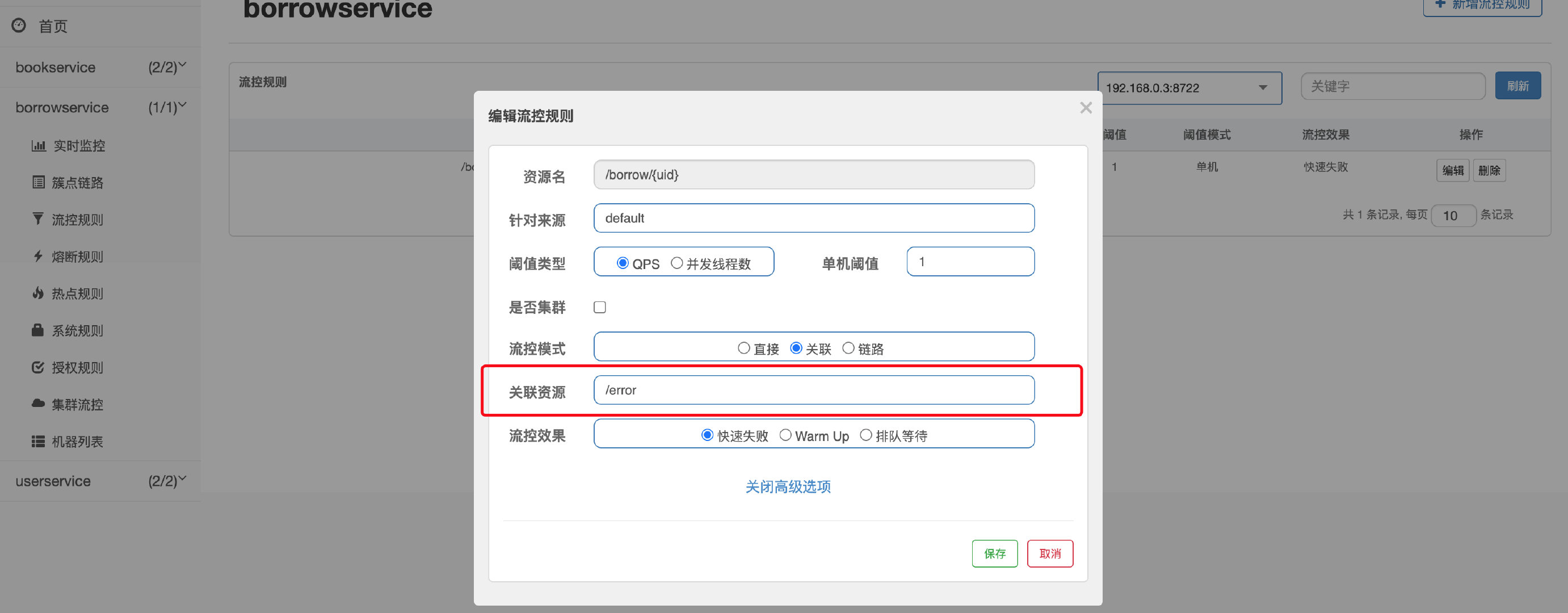Open the 机器列表 menu item
This screenshot has width=1568, height=613.
click(77, 442)
